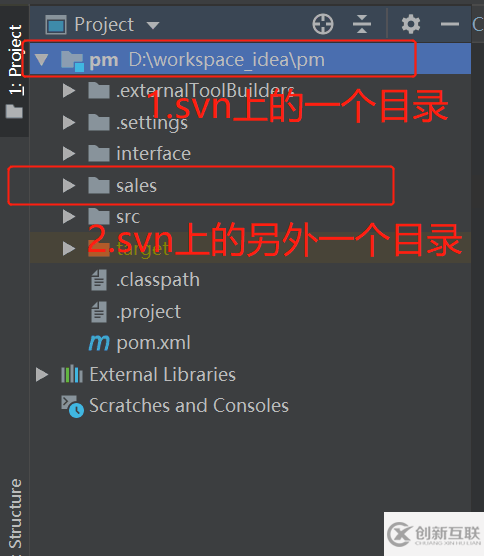Expand External Libraries node
The width and height of the screenshot is (484, 556).
pyautogui.click(x=42, y=374)
